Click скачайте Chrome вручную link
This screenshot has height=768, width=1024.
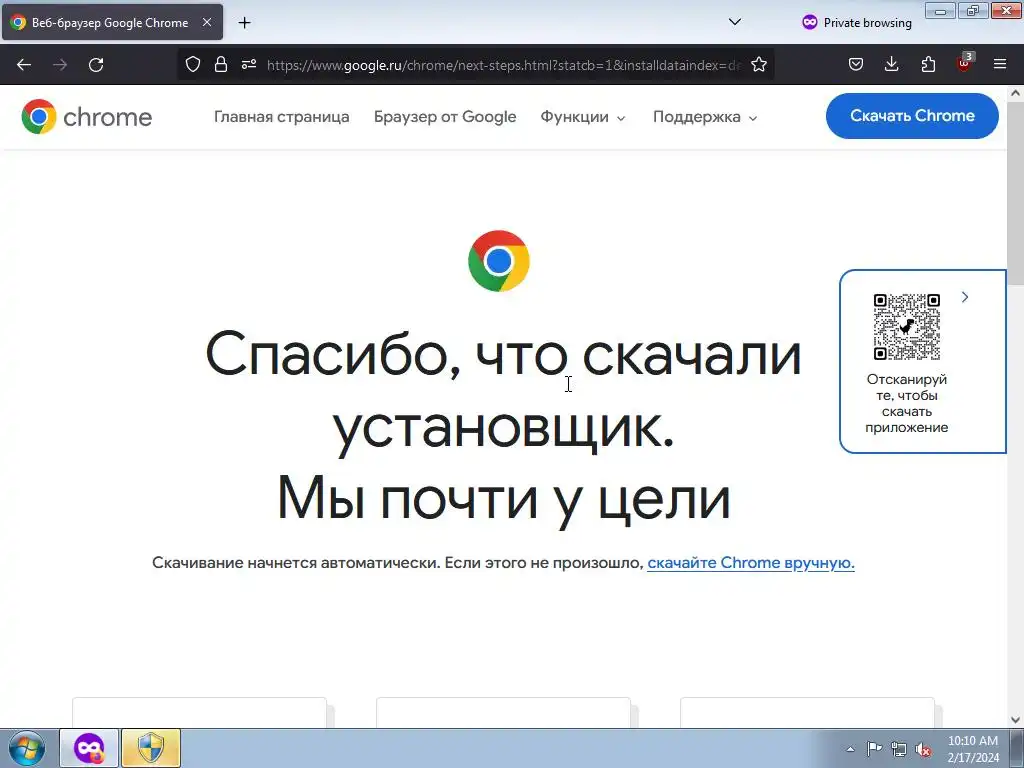[x=751, y=562]
